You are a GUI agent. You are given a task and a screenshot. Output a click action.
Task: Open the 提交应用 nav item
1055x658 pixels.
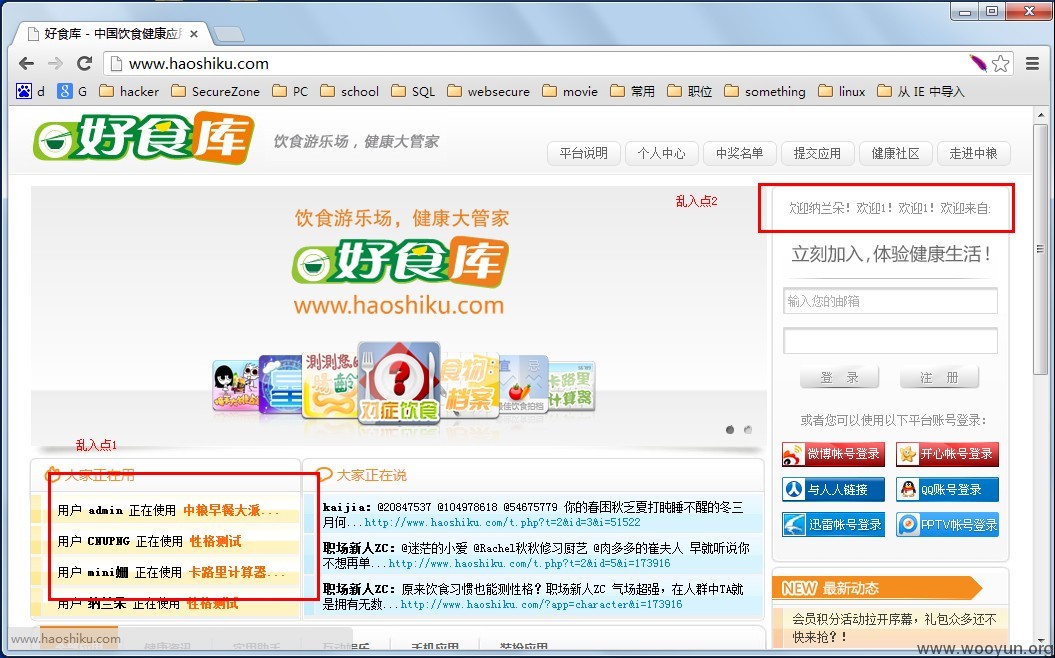coord(817,153)
